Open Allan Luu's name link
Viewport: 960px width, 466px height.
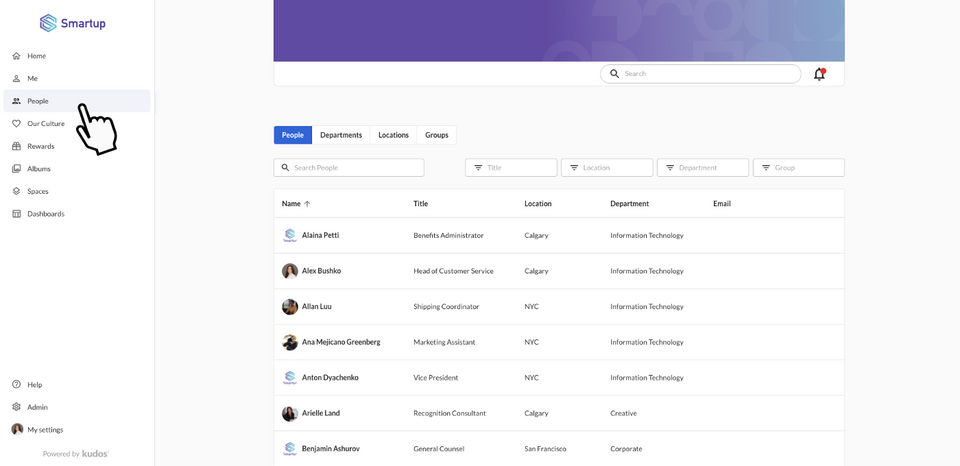(317, 306)
